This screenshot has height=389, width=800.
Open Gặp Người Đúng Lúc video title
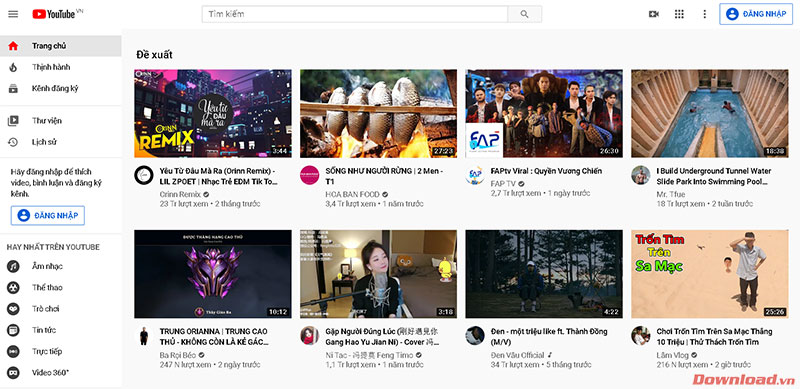[382, 336]
